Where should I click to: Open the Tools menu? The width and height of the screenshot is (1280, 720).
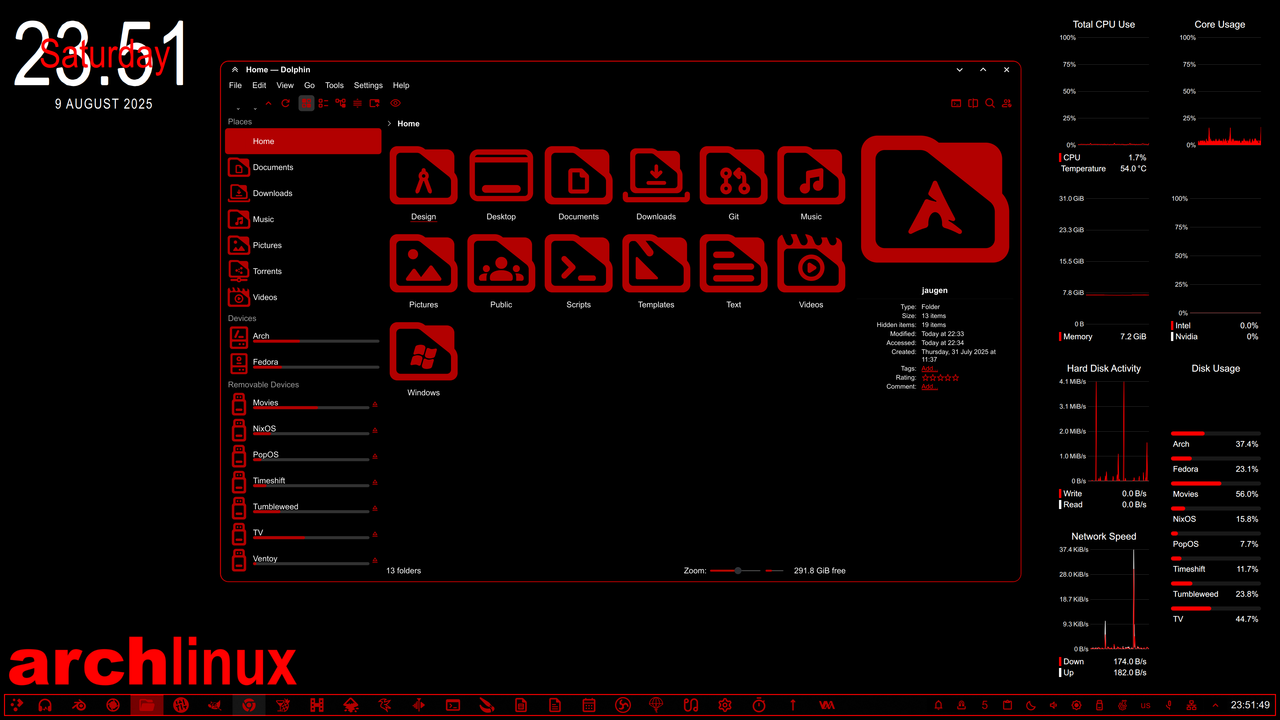(334, 85)
